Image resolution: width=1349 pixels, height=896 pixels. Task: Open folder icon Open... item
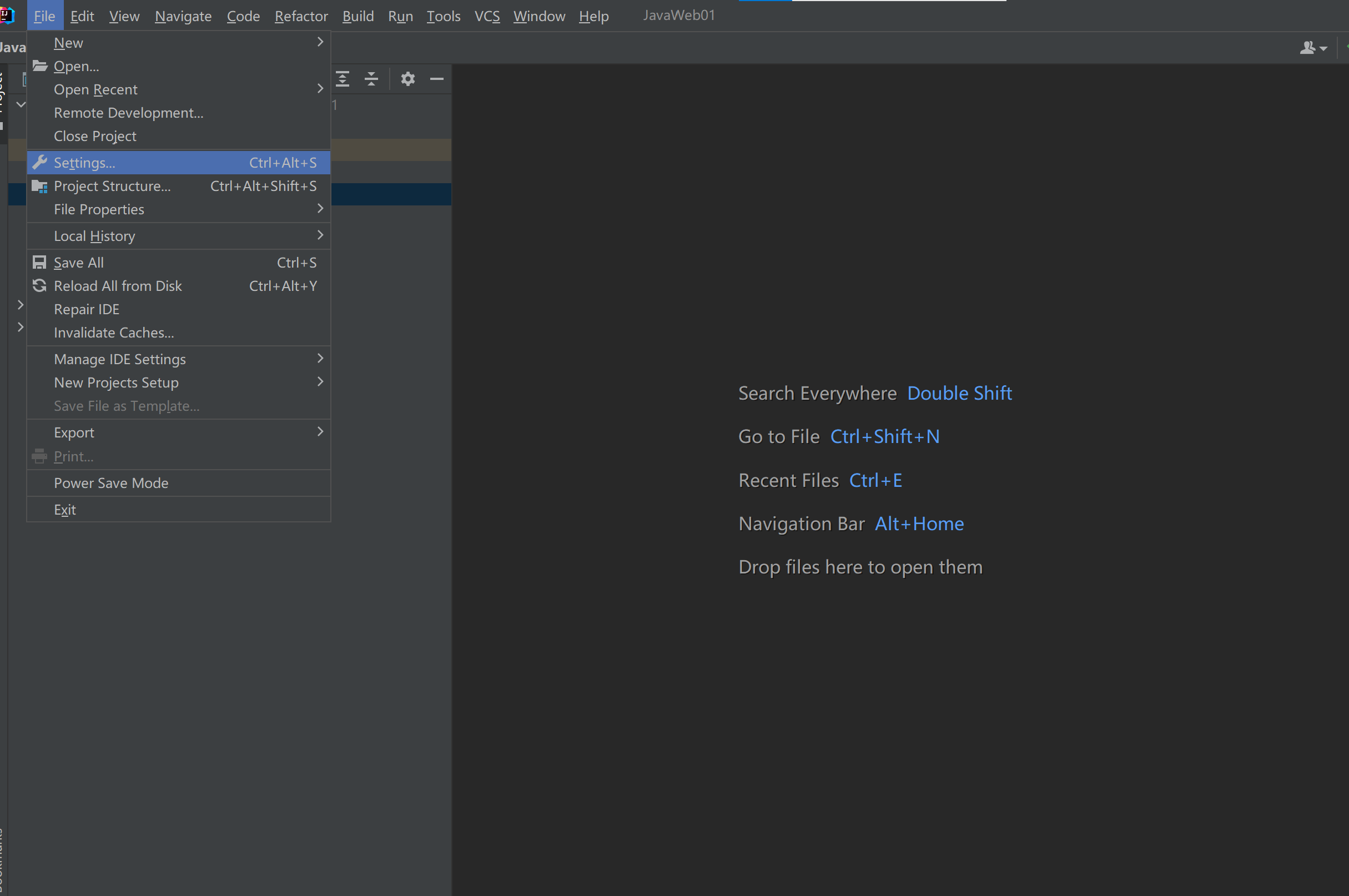[x=76, y=66]
